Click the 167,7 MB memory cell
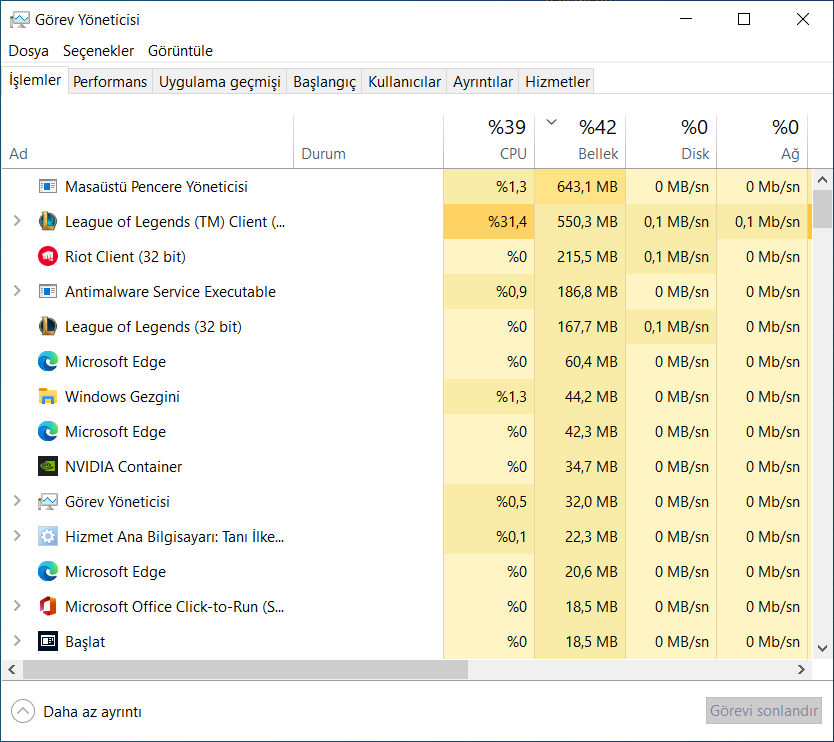834x742 pixels. tap(580, 327)
